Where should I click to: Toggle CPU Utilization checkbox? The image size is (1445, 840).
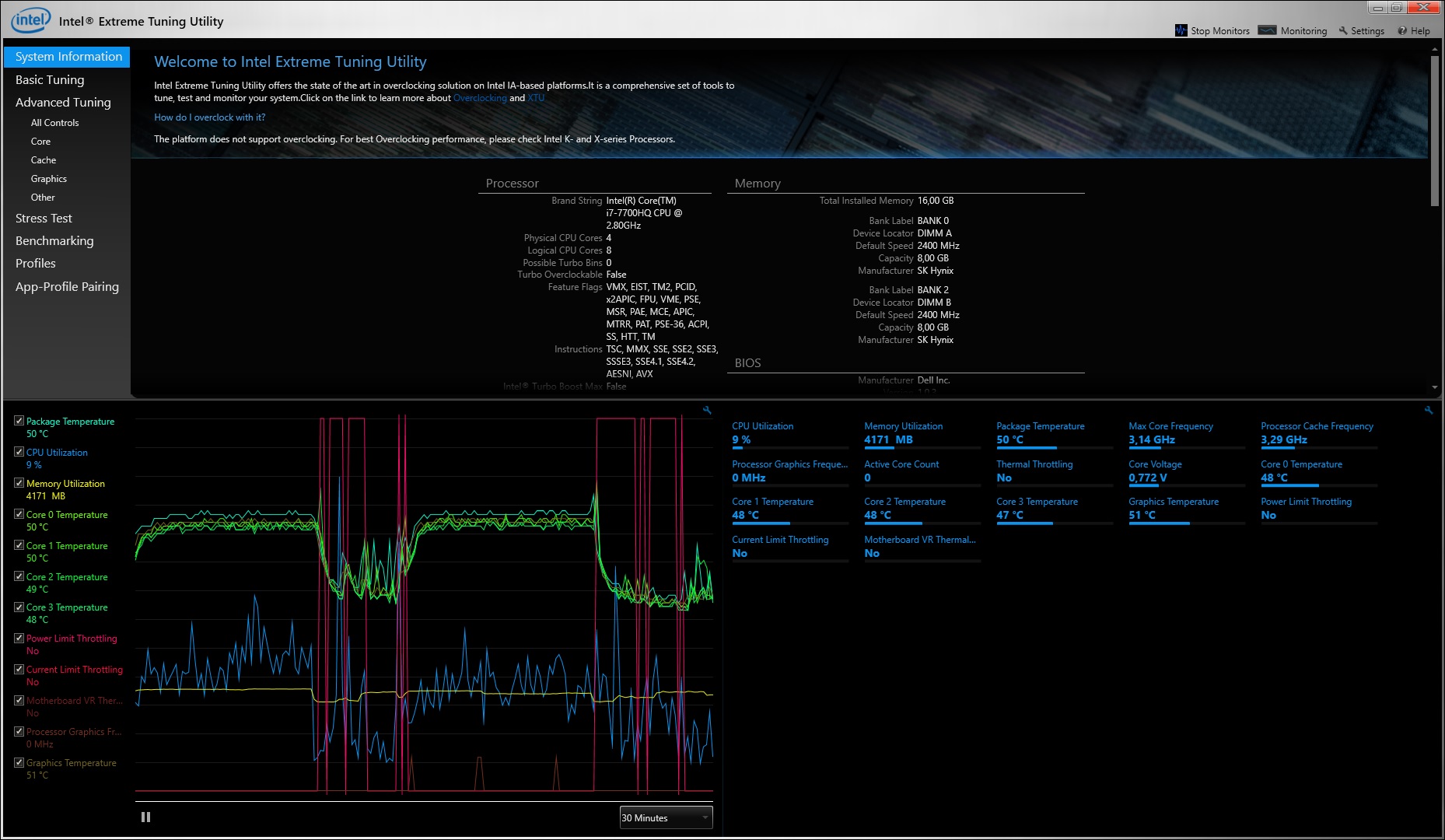19,452
